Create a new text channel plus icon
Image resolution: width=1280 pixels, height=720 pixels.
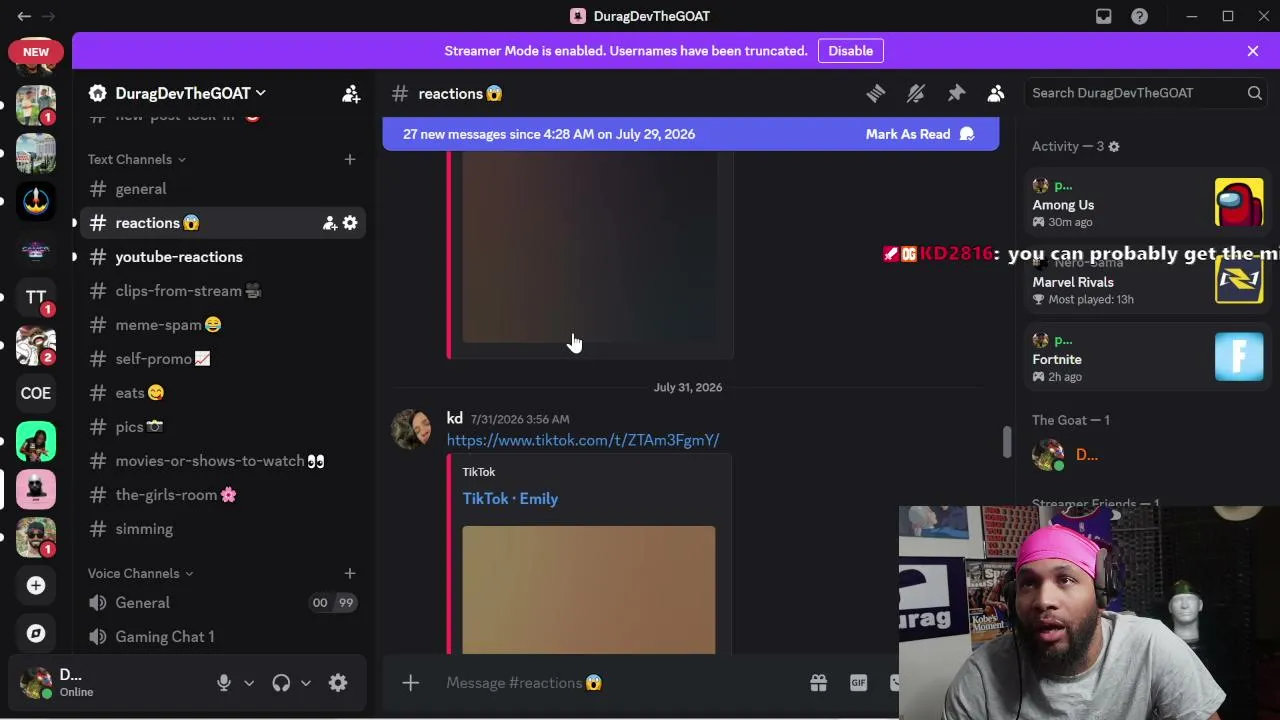pos(350,159)
